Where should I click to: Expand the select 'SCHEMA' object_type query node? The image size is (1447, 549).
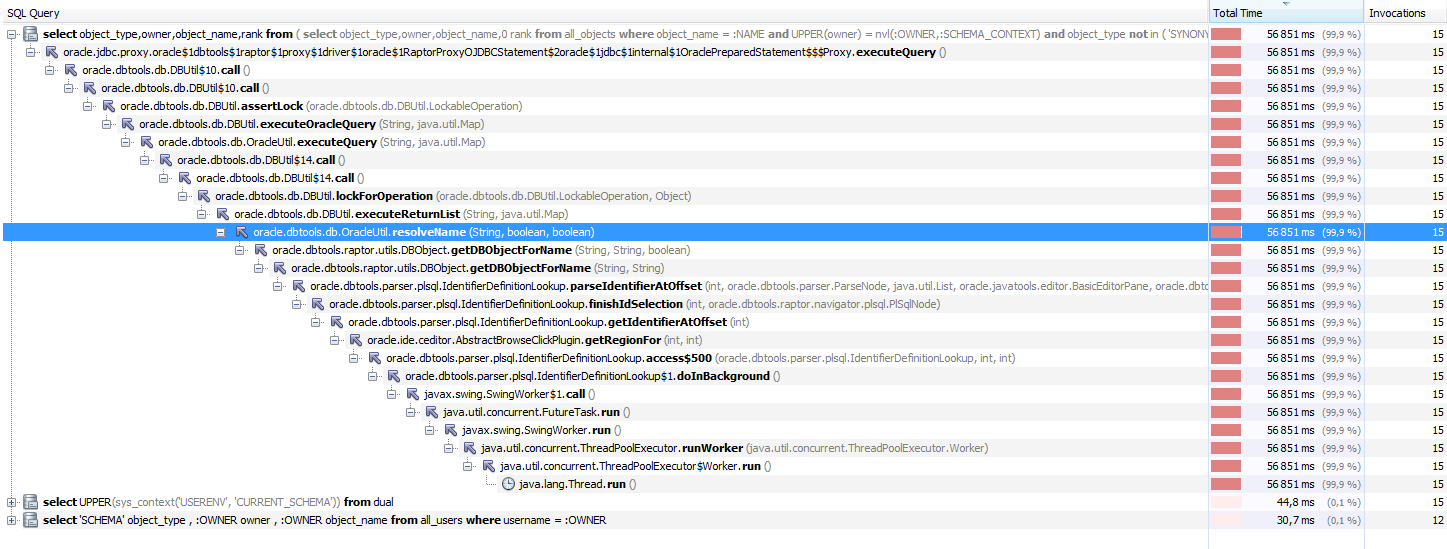12,520
